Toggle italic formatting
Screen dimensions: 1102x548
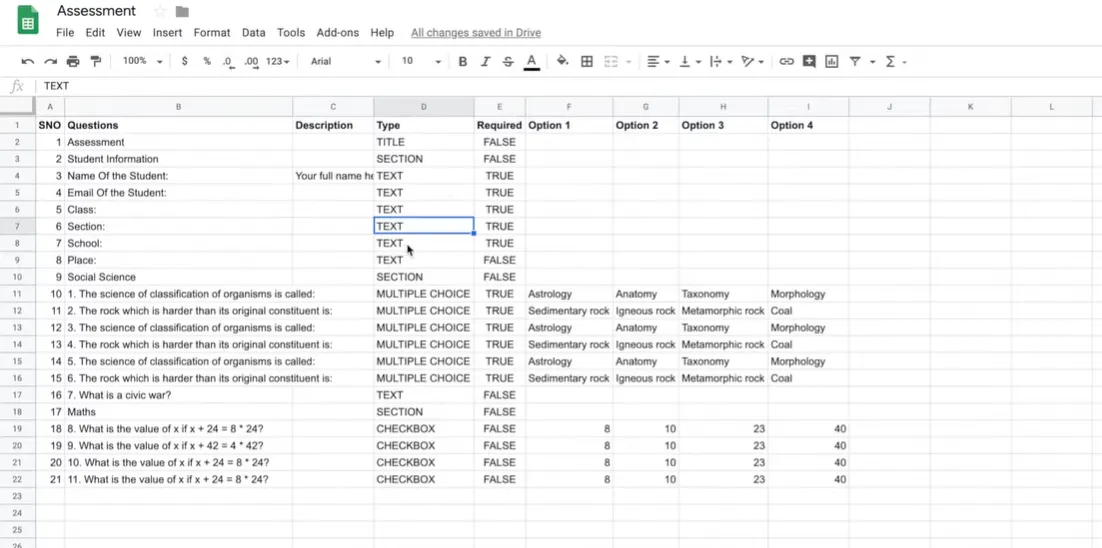(x=485, y=62)
